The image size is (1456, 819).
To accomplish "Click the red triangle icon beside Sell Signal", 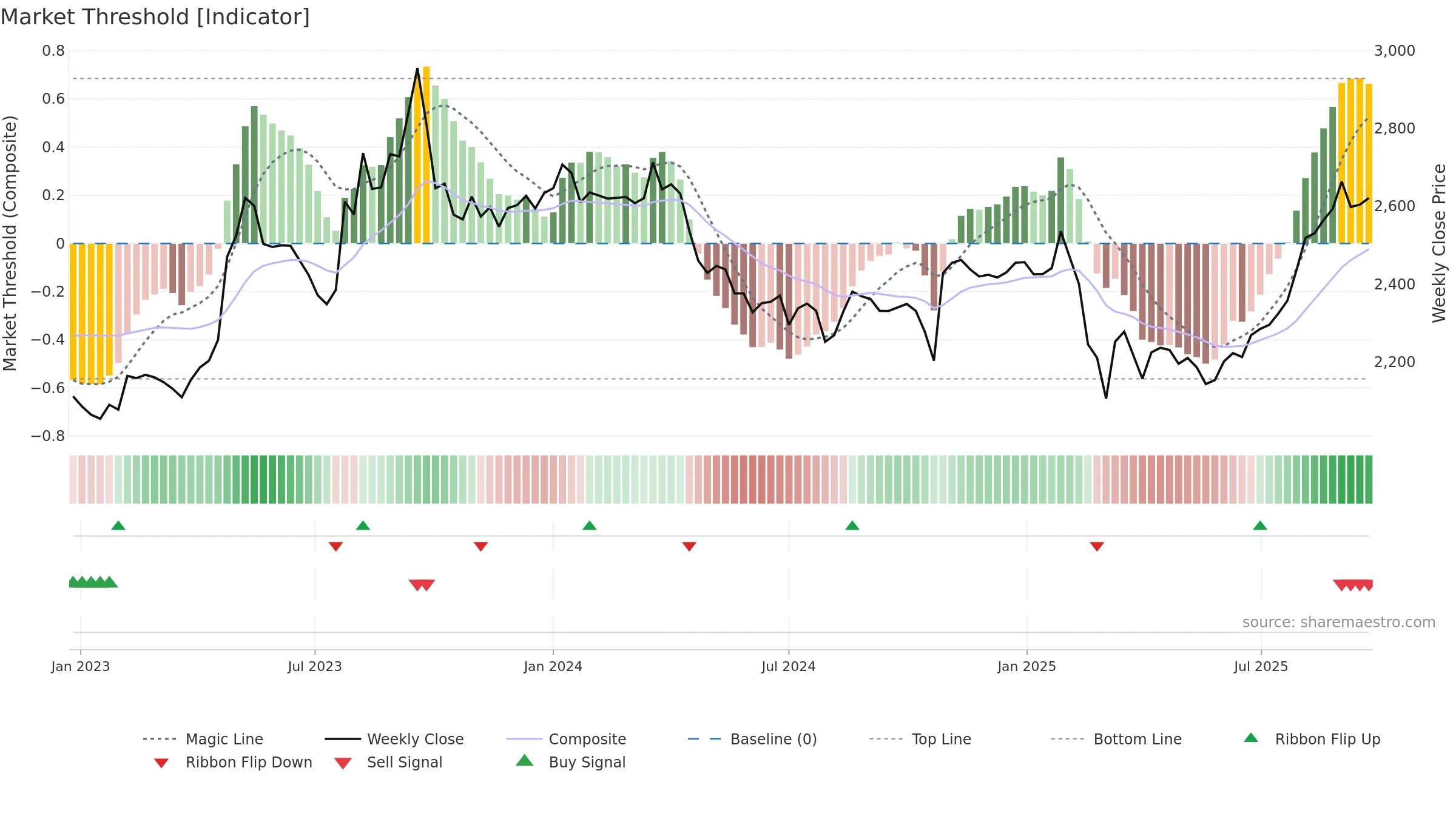I will (343, 763).
